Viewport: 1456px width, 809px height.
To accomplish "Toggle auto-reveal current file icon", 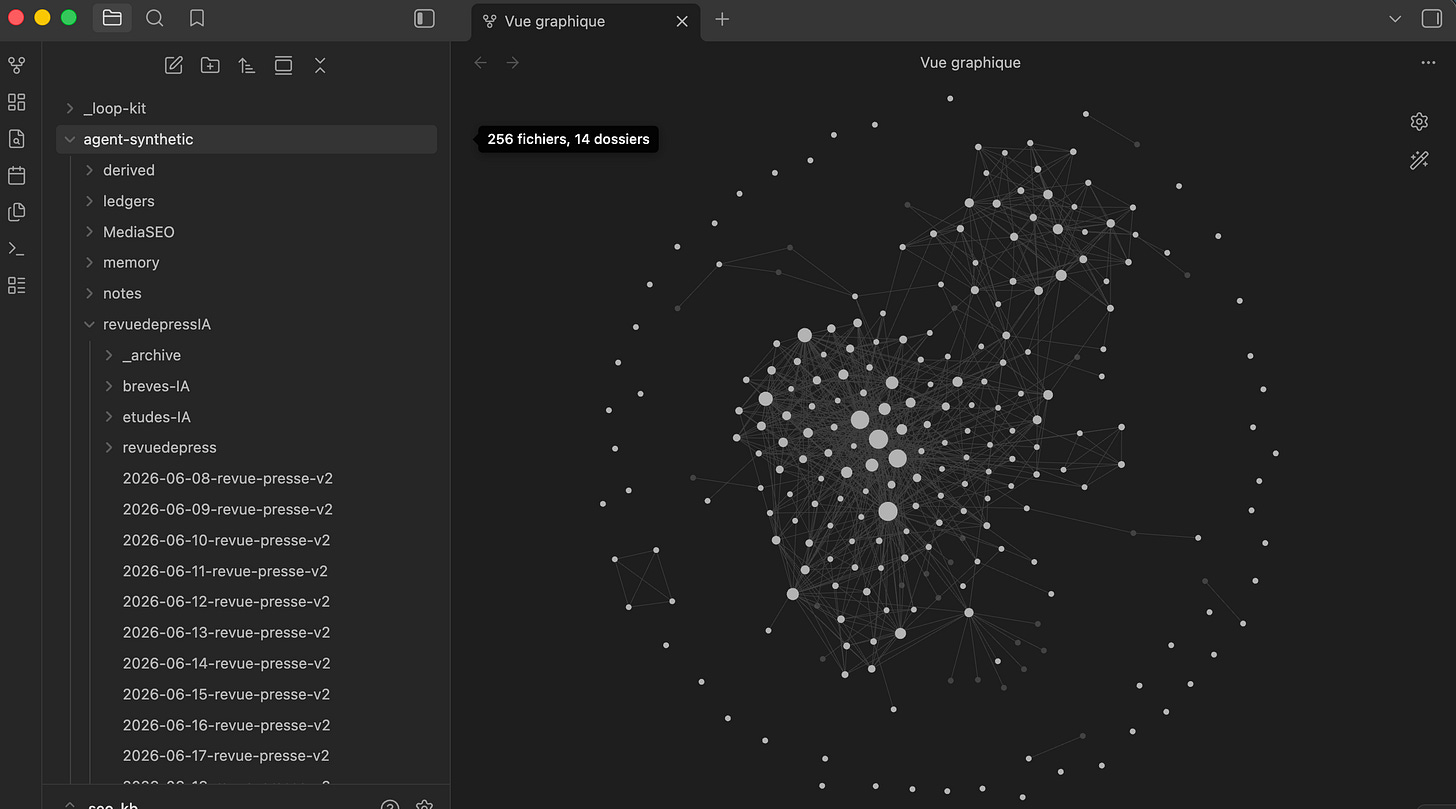I will [284, 65].
